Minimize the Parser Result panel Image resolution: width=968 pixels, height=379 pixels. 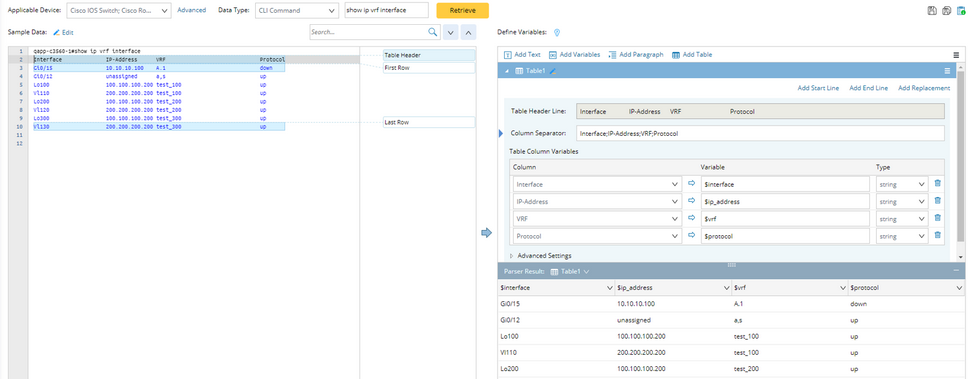click(956, 271)
